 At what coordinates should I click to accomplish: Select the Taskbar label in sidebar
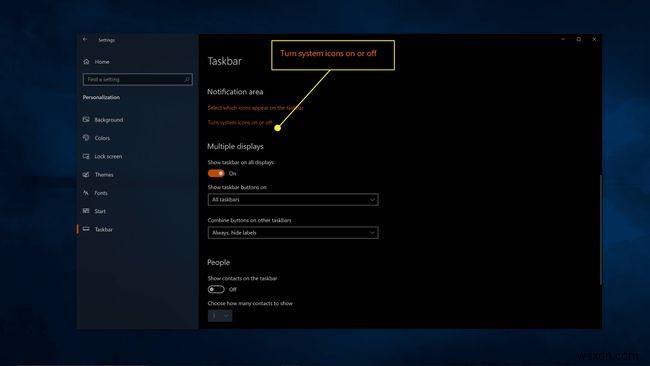(104, 230)
